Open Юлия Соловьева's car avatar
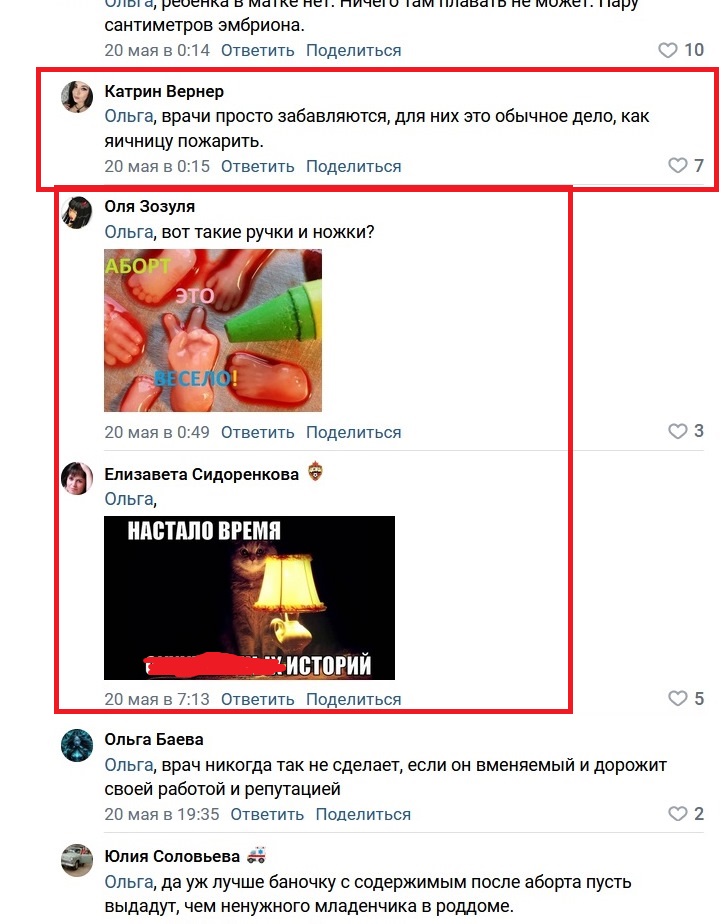The height and width of the screenshot is (924, 728). (77, 860)
